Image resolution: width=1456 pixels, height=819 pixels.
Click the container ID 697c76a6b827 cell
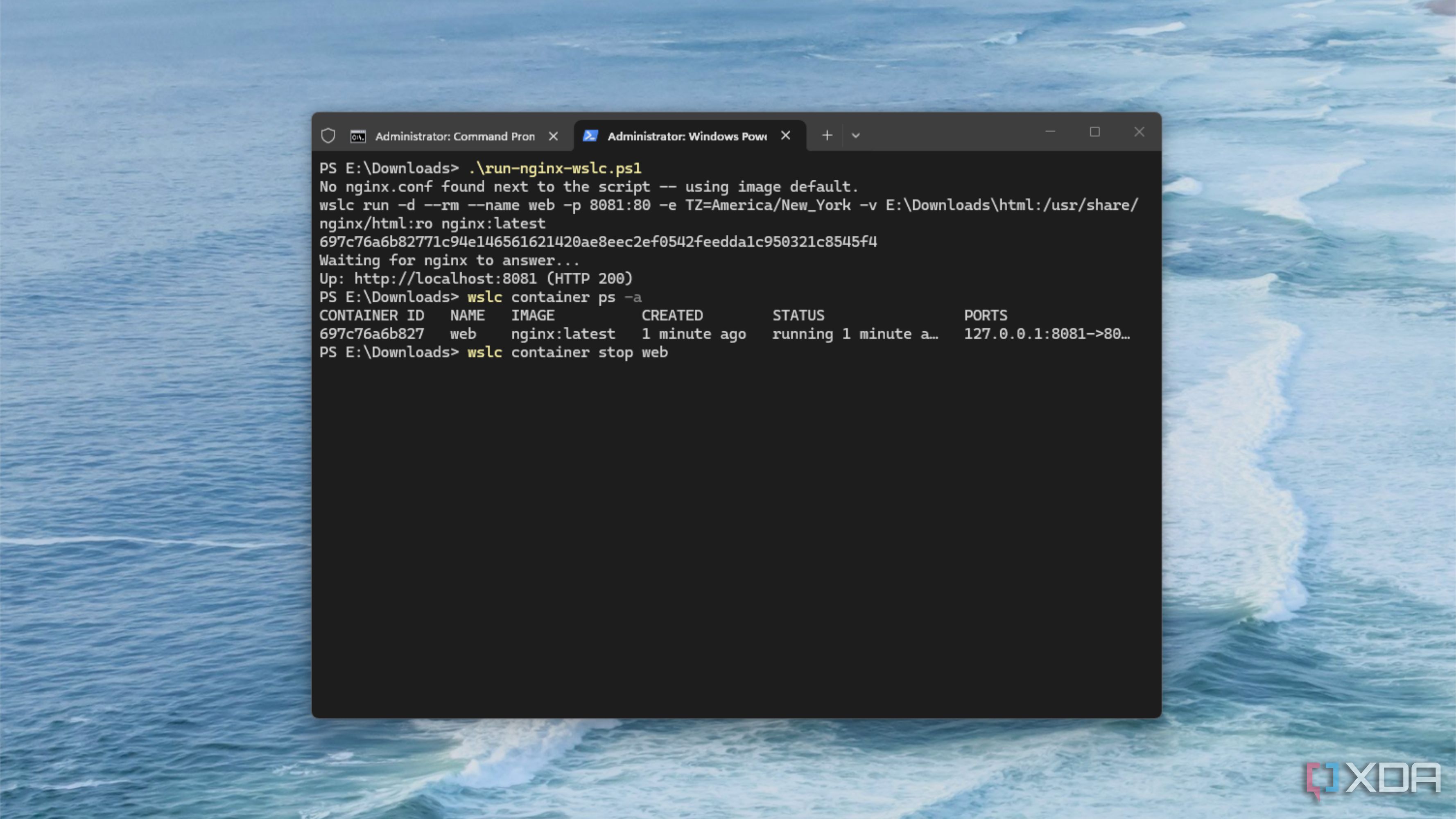pos(371,334)
